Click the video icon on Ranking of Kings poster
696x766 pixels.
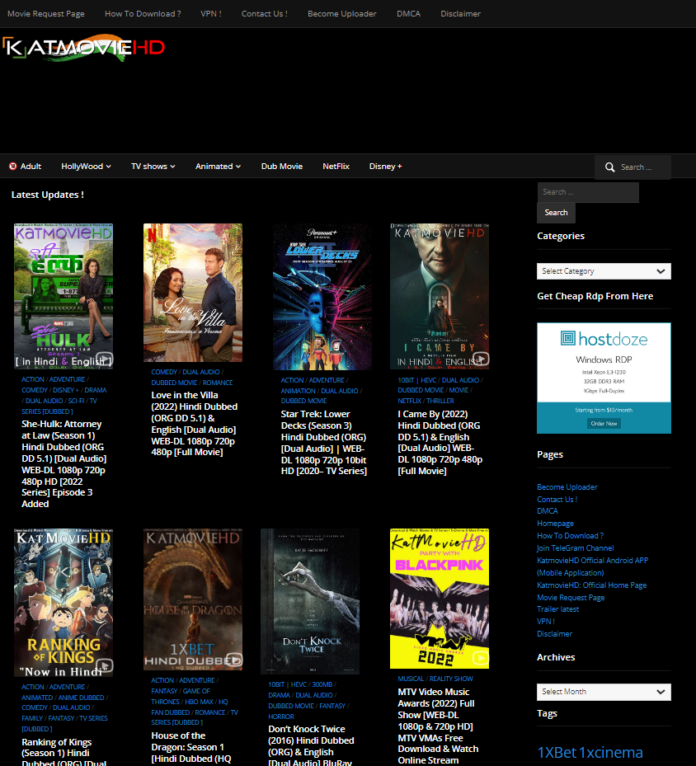104,664
